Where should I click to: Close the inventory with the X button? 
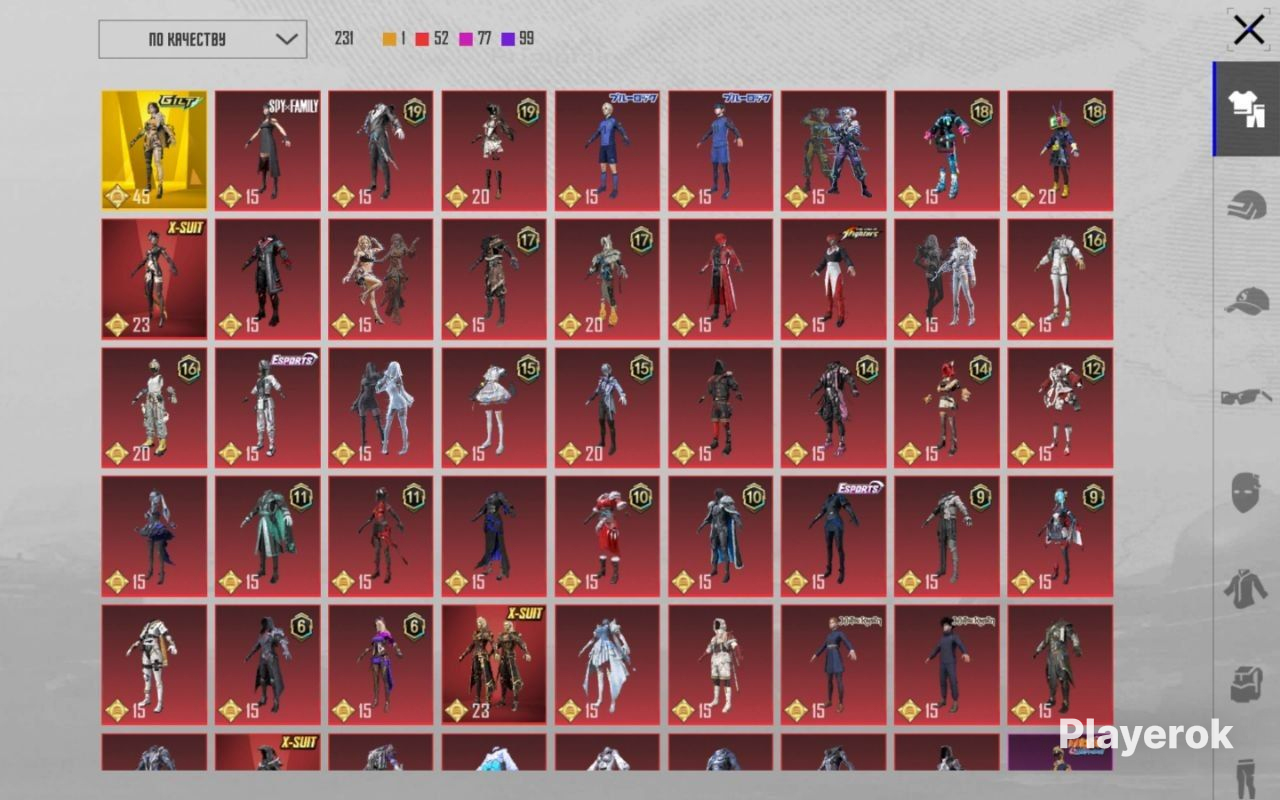click(x=1249, y=30)
